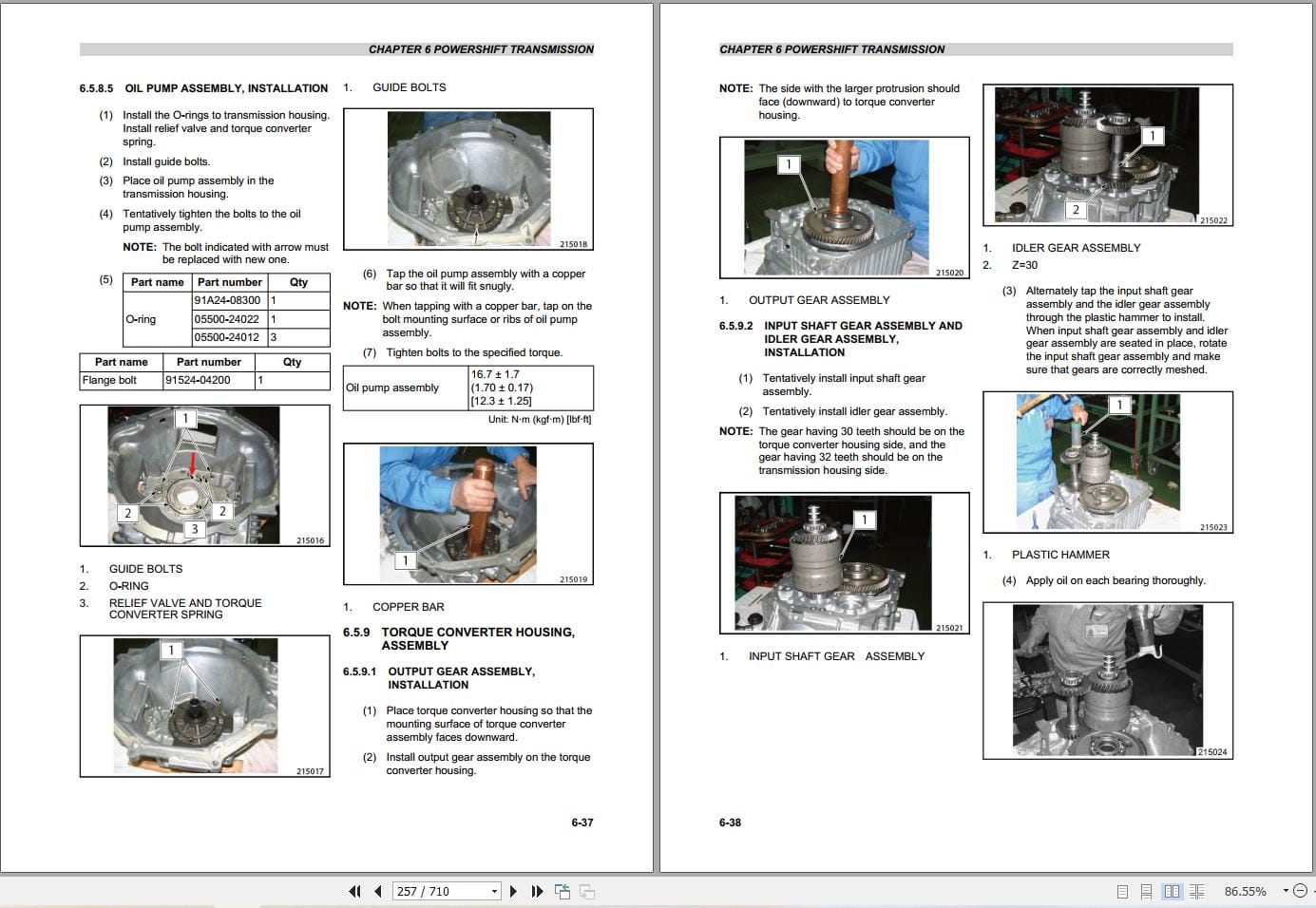The height and width of the screenshot is (908, 1316).
Task: Switch to continuous facing view
Action: (x=1196, y=891)
